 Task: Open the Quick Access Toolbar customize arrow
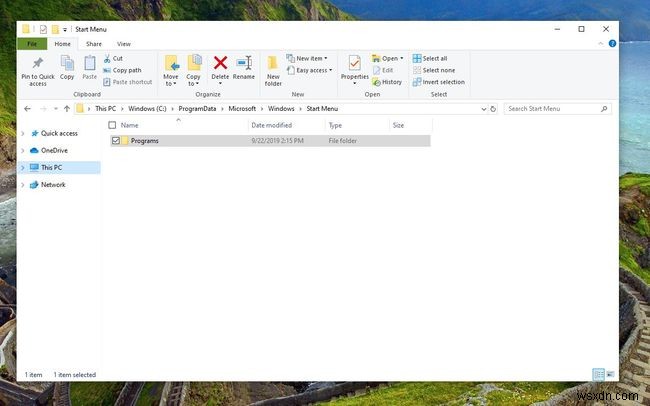[65, 29]
